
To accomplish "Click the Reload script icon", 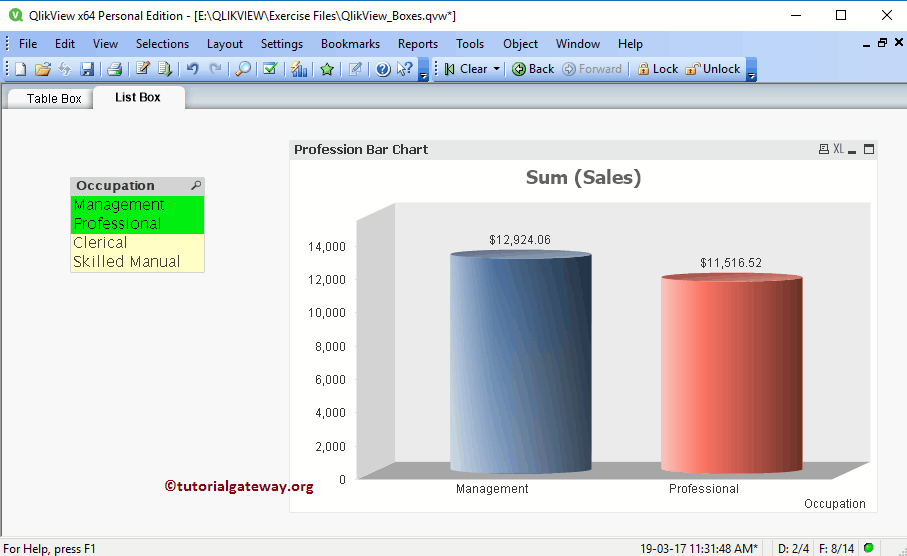I will click(x=165, y=69).
